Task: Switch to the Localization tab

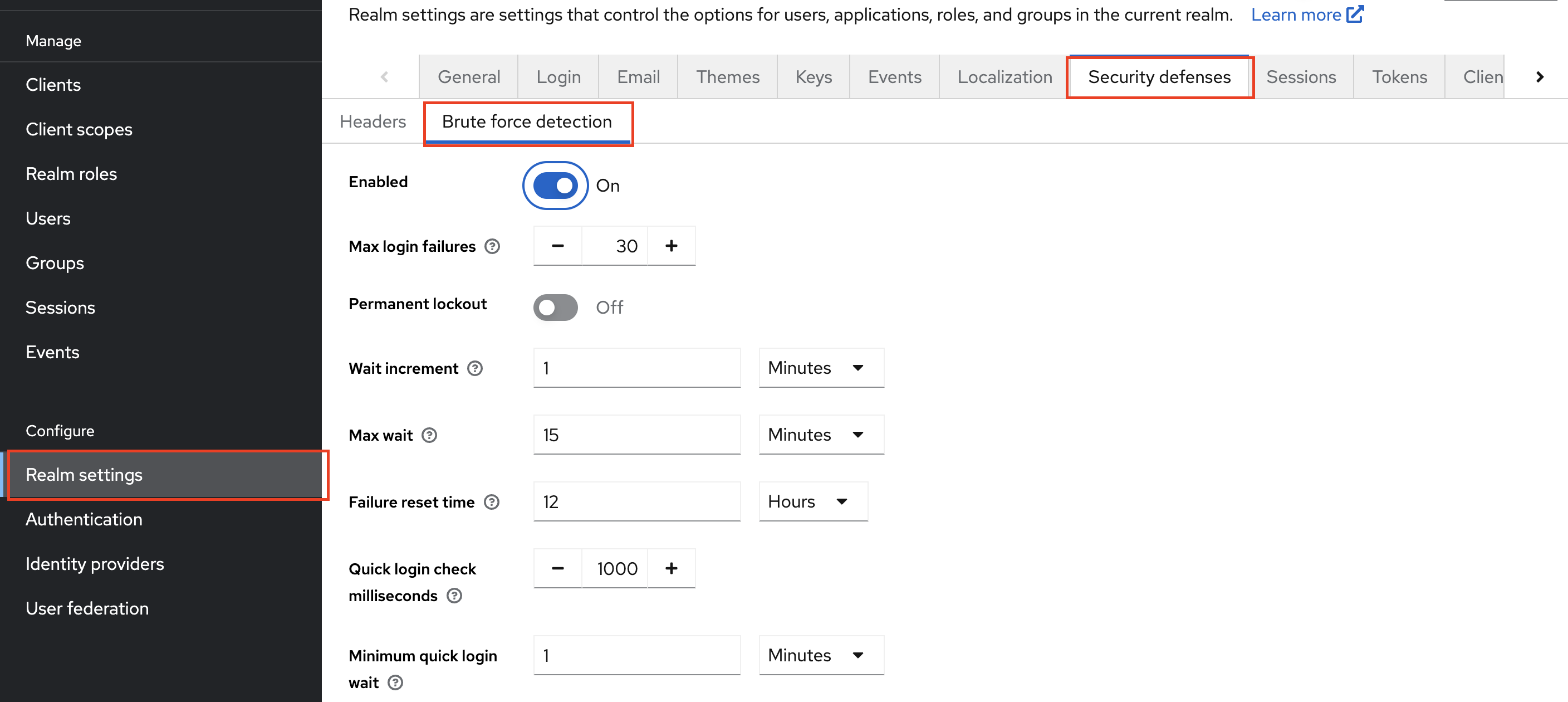Action: (x=1004, y=77)
